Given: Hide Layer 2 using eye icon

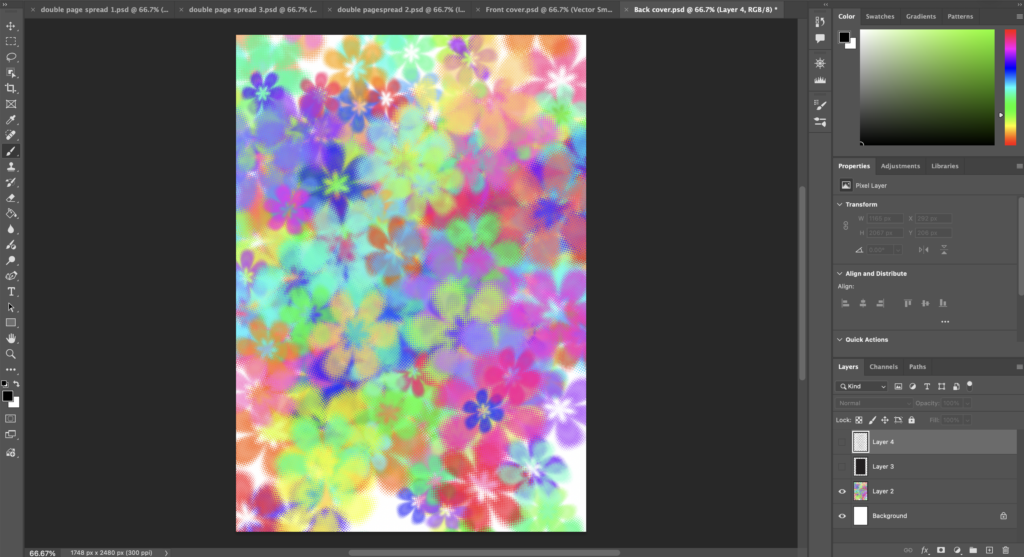Looking at the screenshot, I should tap(842, 491).
